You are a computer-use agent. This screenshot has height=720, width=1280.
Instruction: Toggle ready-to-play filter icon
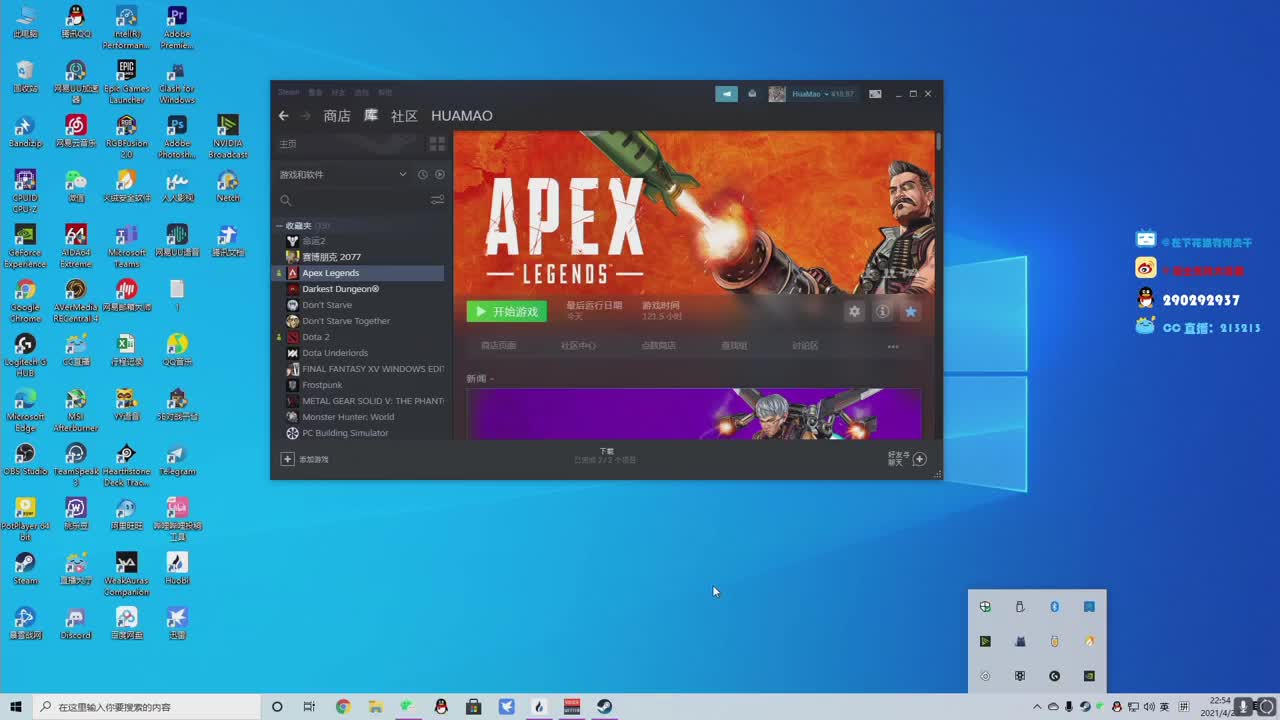(x=439, y=175)
